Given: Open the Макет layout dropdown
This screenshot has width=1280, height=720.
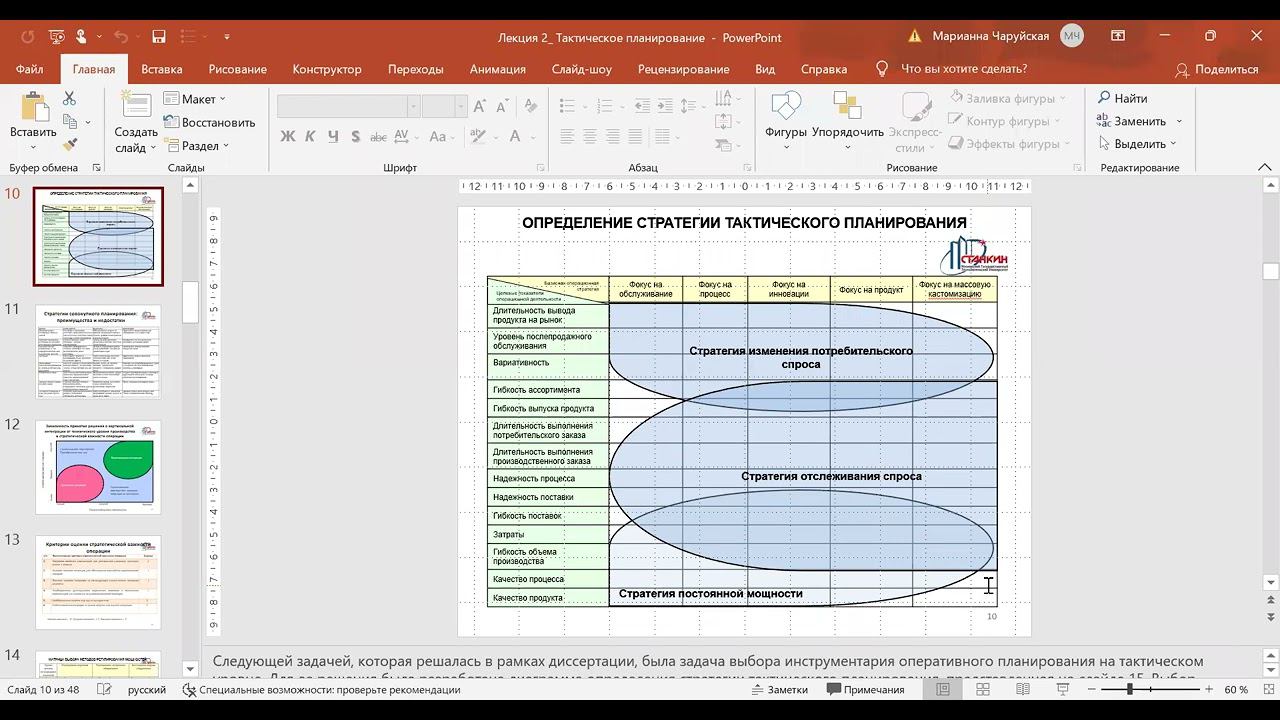Looking at the screenshot, I should coord(196,99).
